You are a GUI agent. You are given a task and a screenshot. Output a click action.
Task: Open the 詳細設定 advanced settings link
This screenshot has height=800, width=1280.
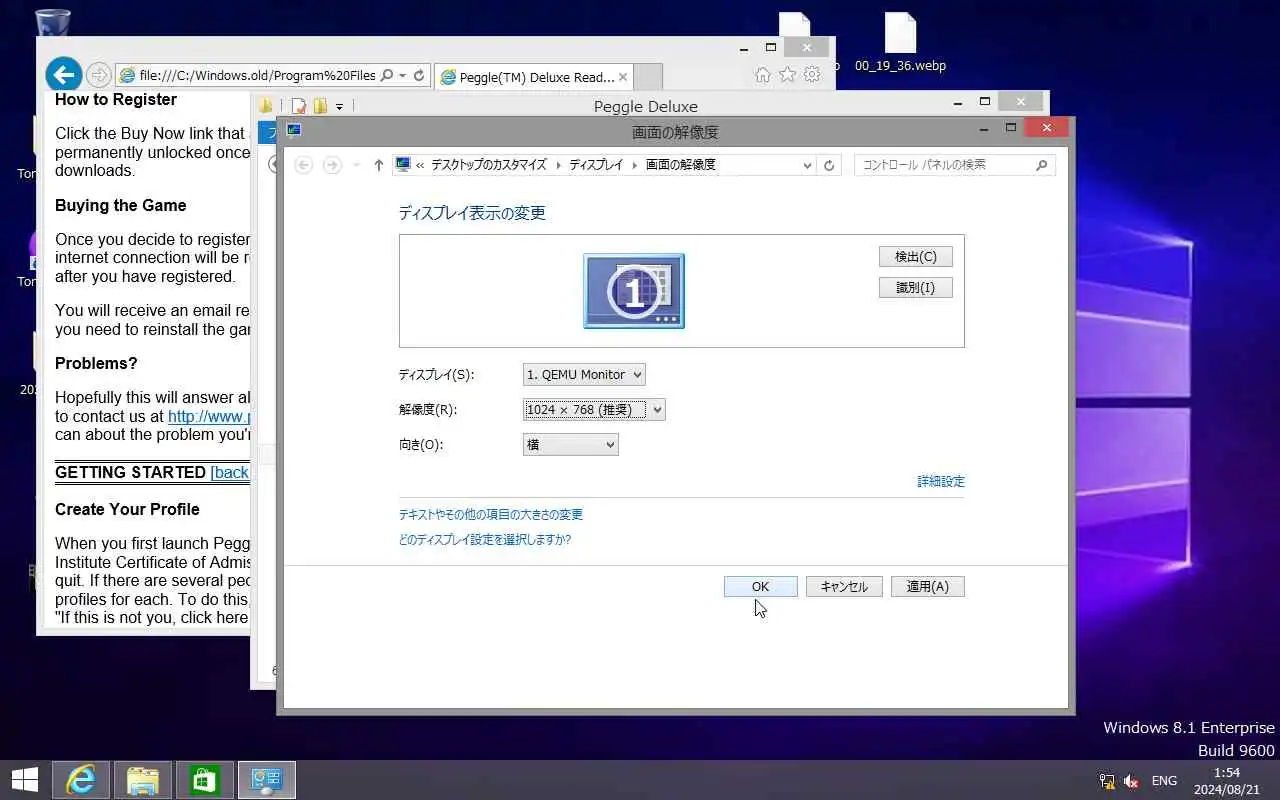941,482
